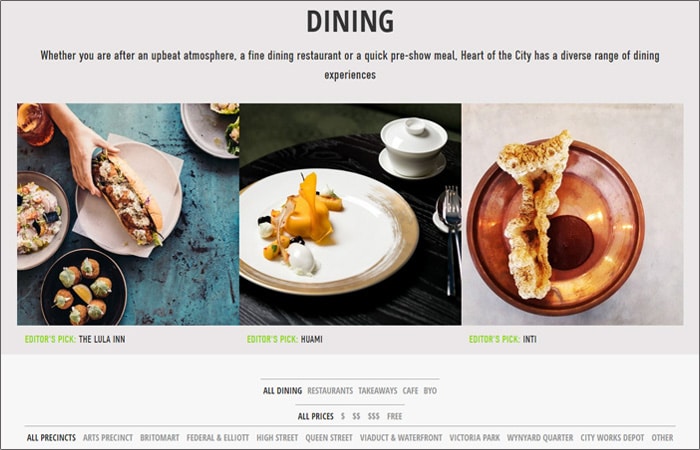Open the Inti copper bowl photo
The height and width of the screenshot is (450, 700).
click(573, 214)
